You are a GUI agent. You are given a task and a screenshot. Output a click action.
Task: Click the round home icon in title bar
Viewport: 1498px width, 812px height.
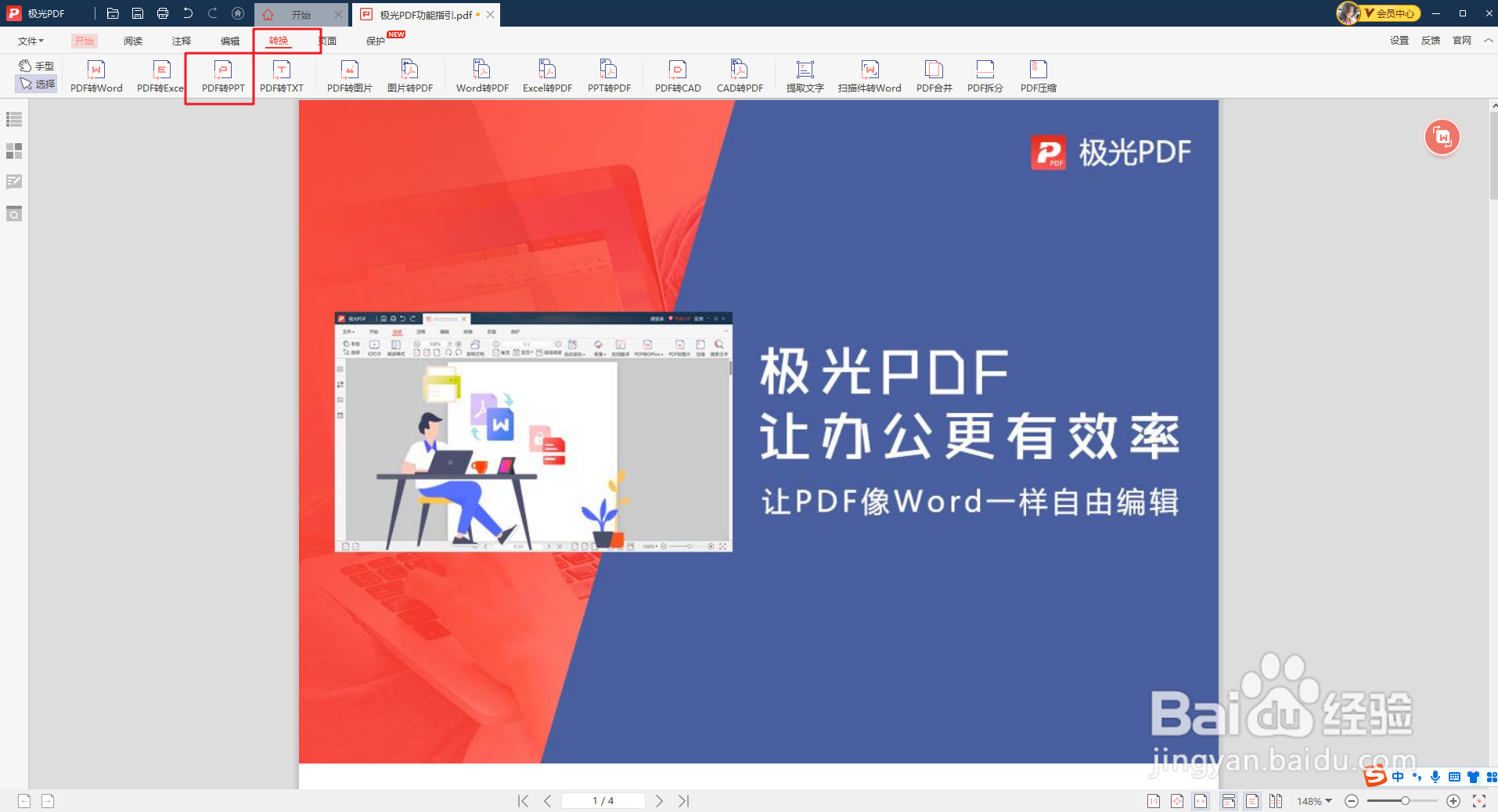click(x=238, y=13)
